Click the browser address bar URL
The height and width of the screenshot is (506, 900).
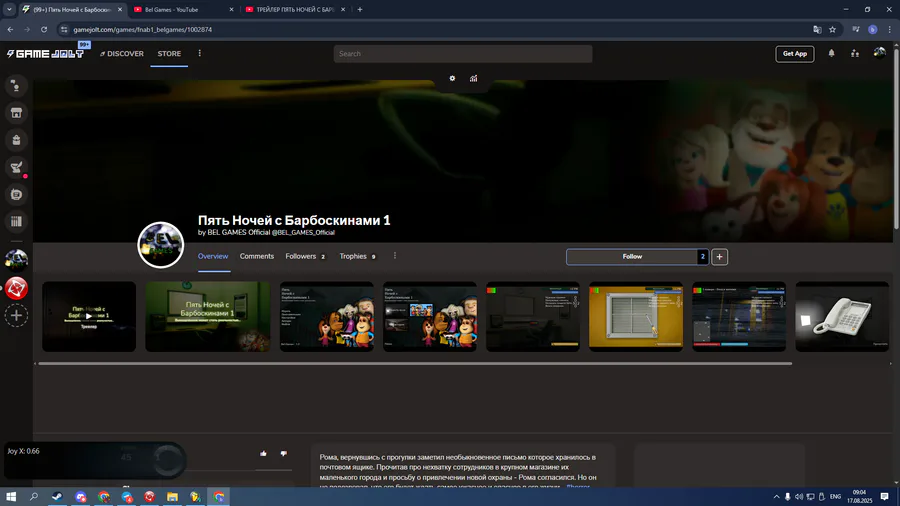142,29
